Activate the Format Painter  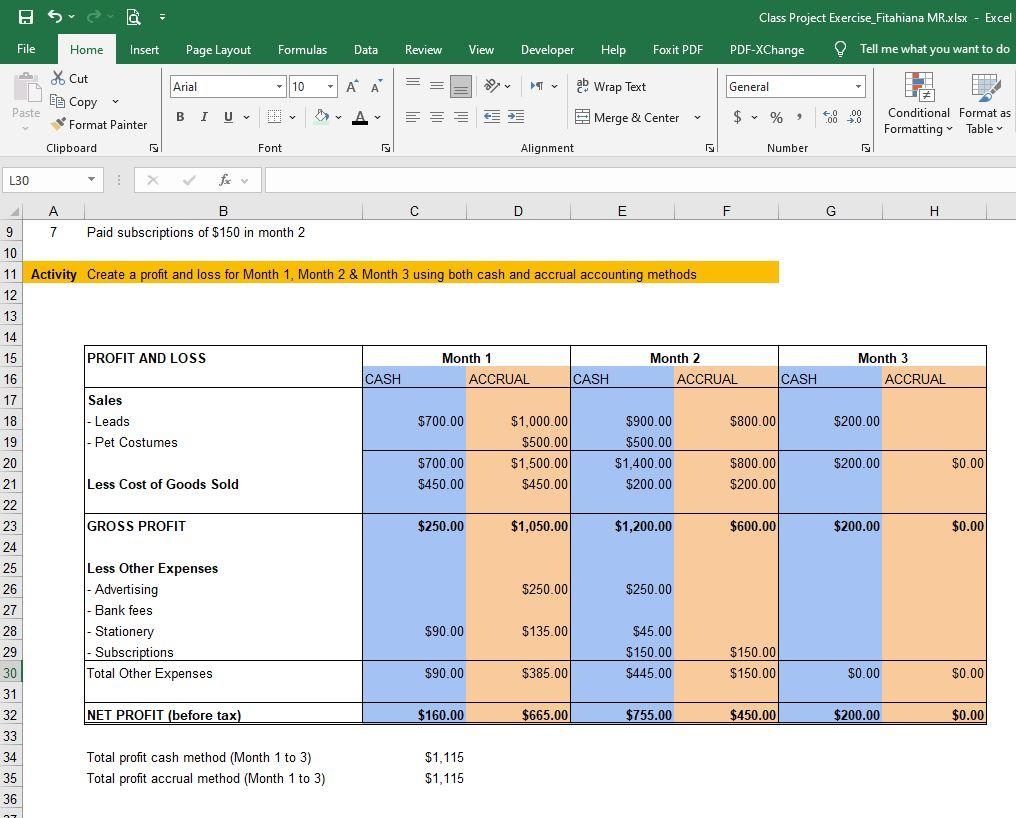(99, 124)
